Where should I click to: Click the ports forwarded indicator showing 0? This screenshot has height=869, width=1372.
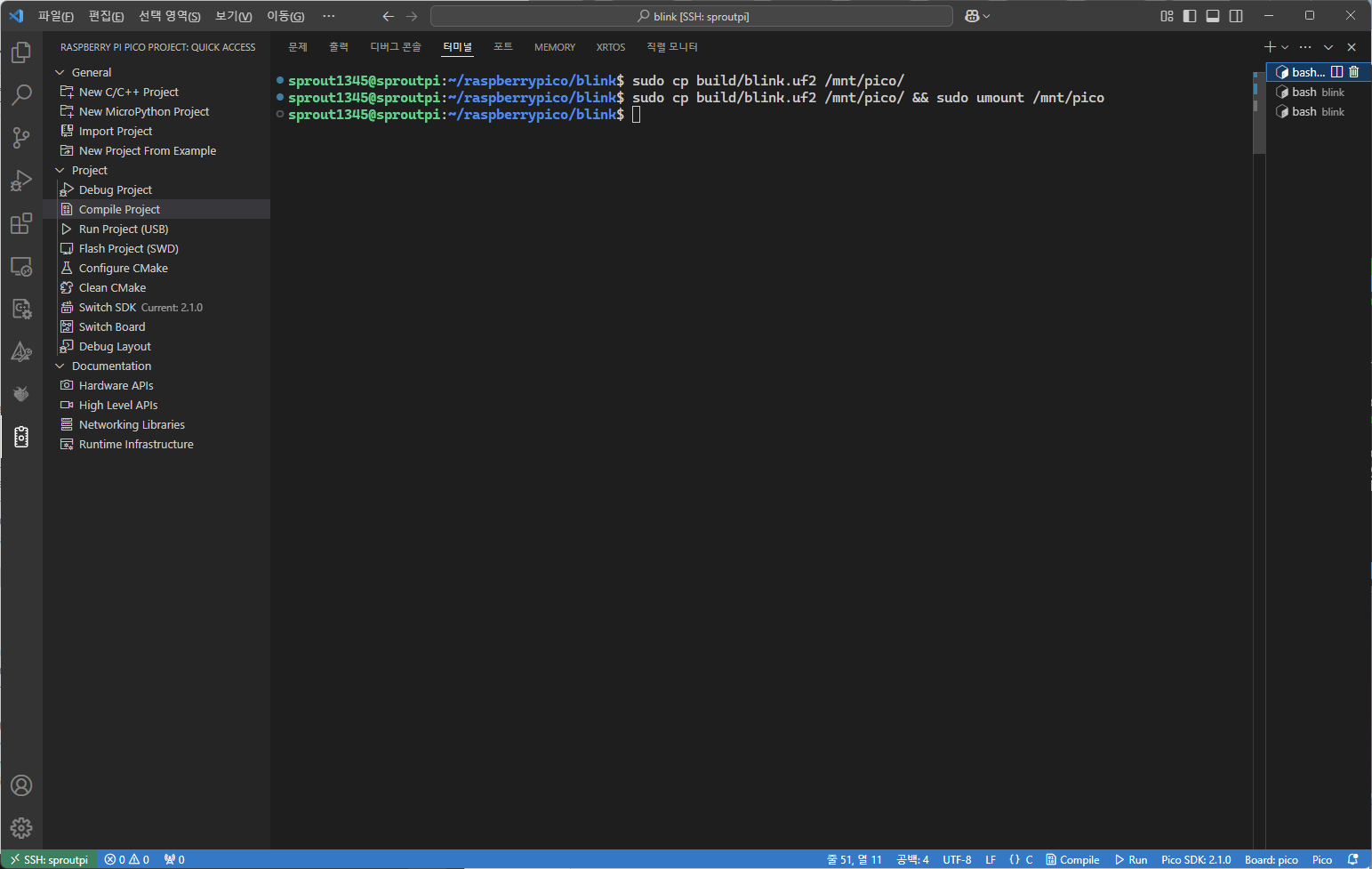(174, 859)
